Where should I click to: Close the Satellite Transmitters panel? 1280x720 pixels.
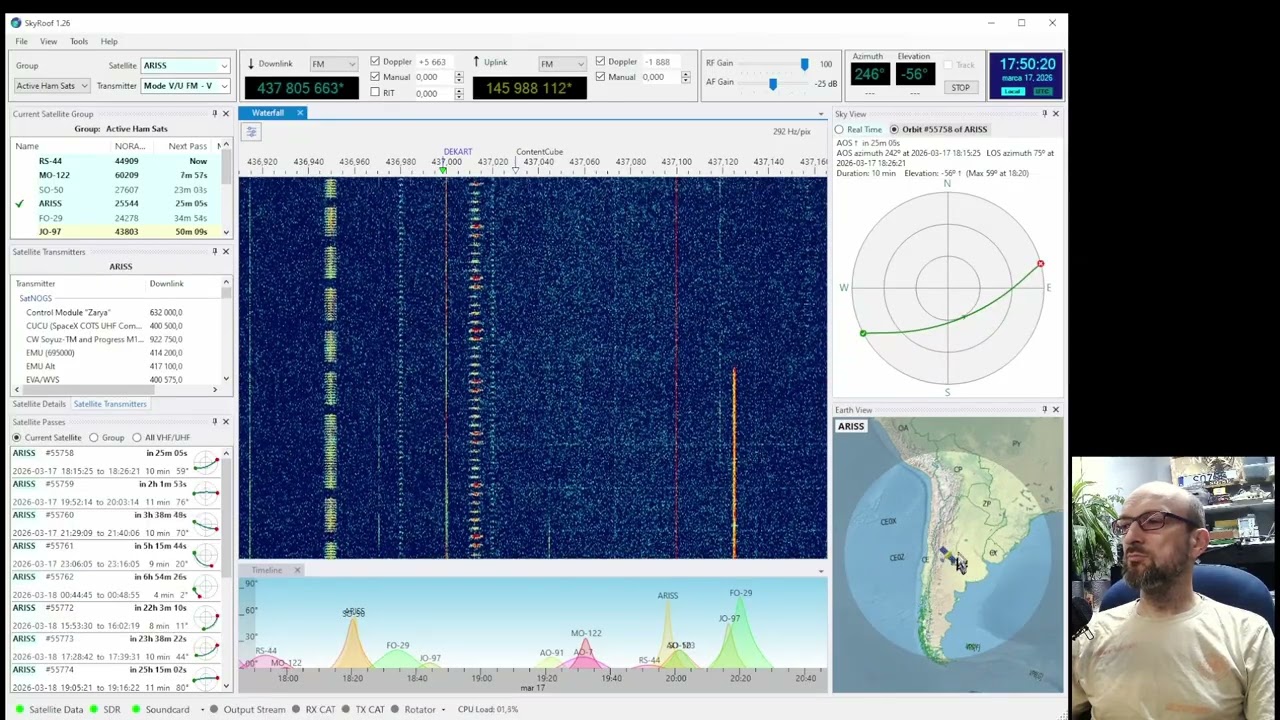click(225, 251)
